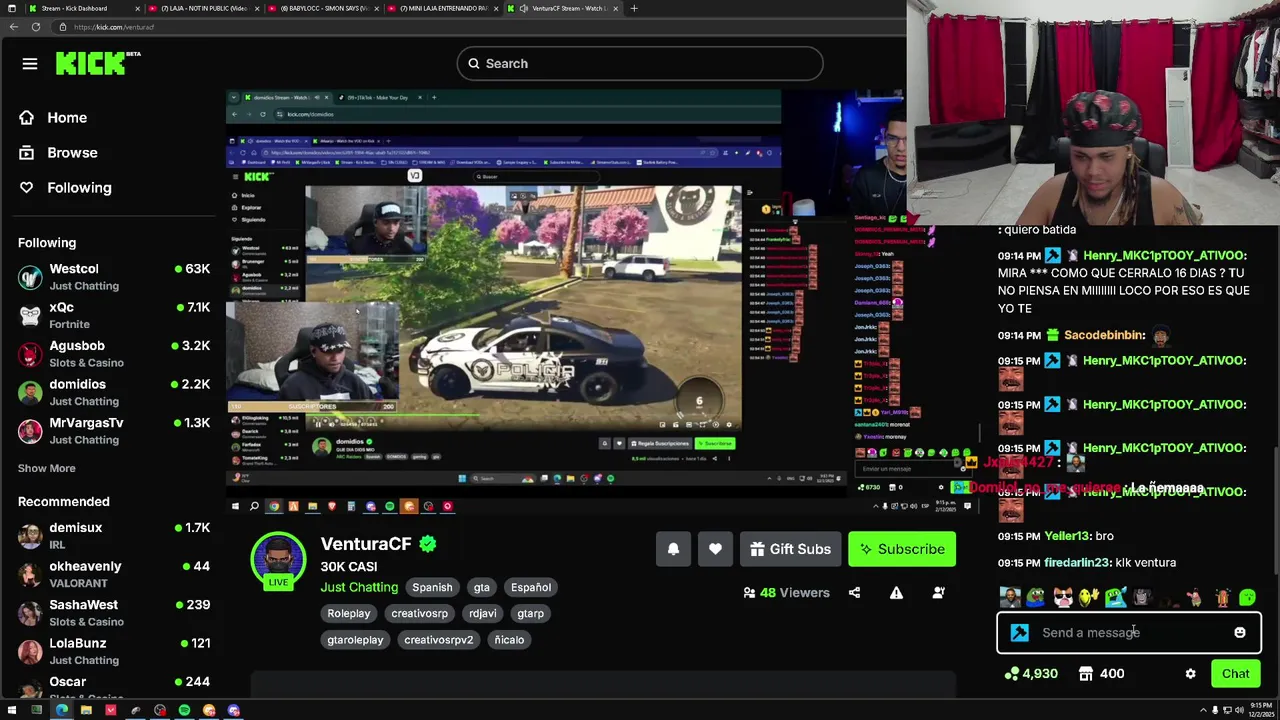Pick the cat with sunglasses quick emote
1280x720 pixels.
coord(1063,598)
